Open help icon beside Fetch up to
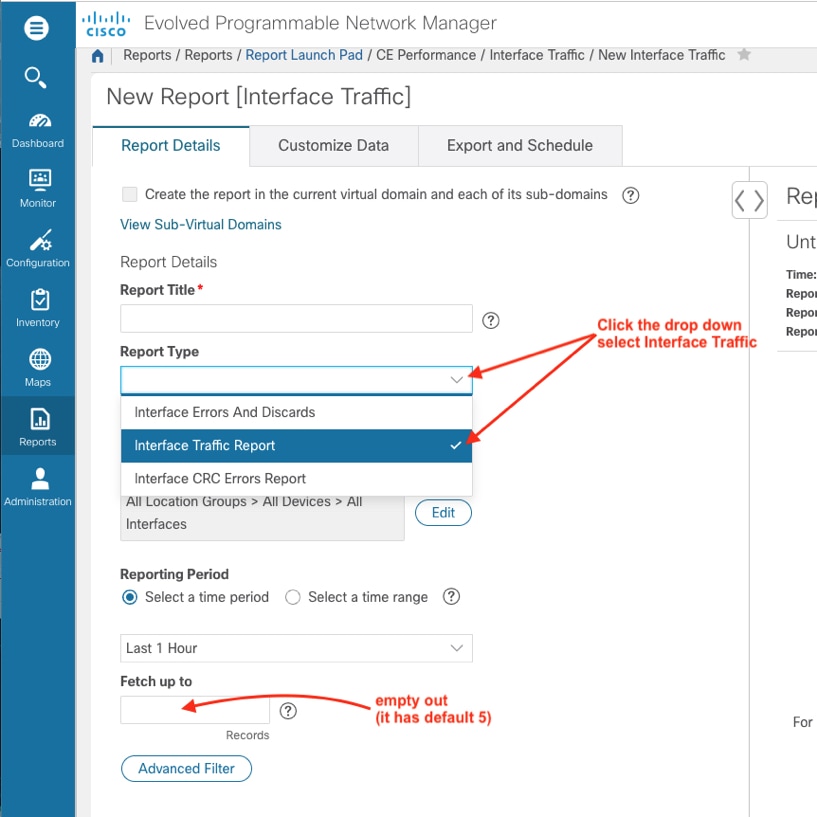This screenshot has height=817, width=817. (288, 711)
